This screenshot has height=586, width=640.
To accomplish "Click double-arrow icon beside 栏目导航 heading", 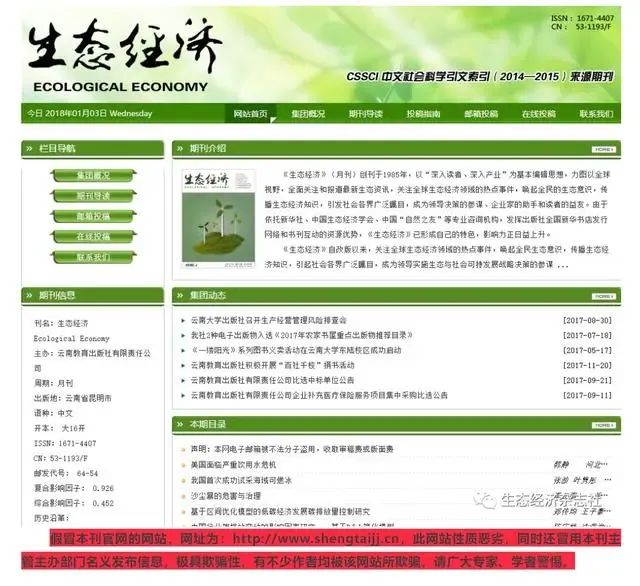I will 29,149.
